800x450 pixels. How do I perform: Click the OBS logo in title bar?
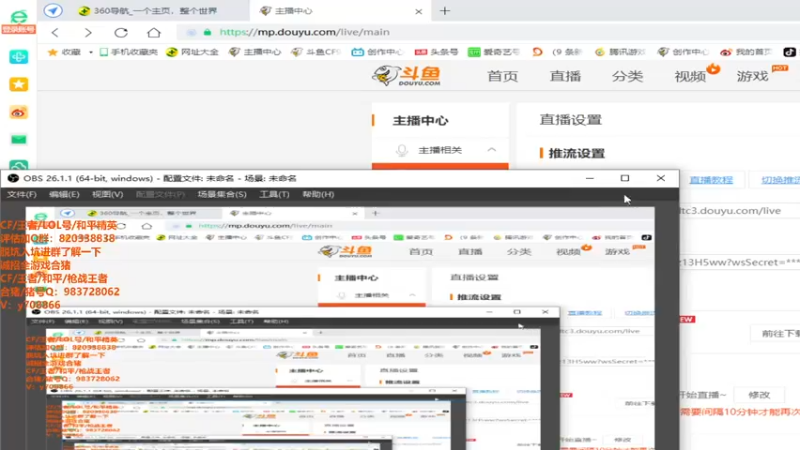pyautogui.click(x=13, y=179)
